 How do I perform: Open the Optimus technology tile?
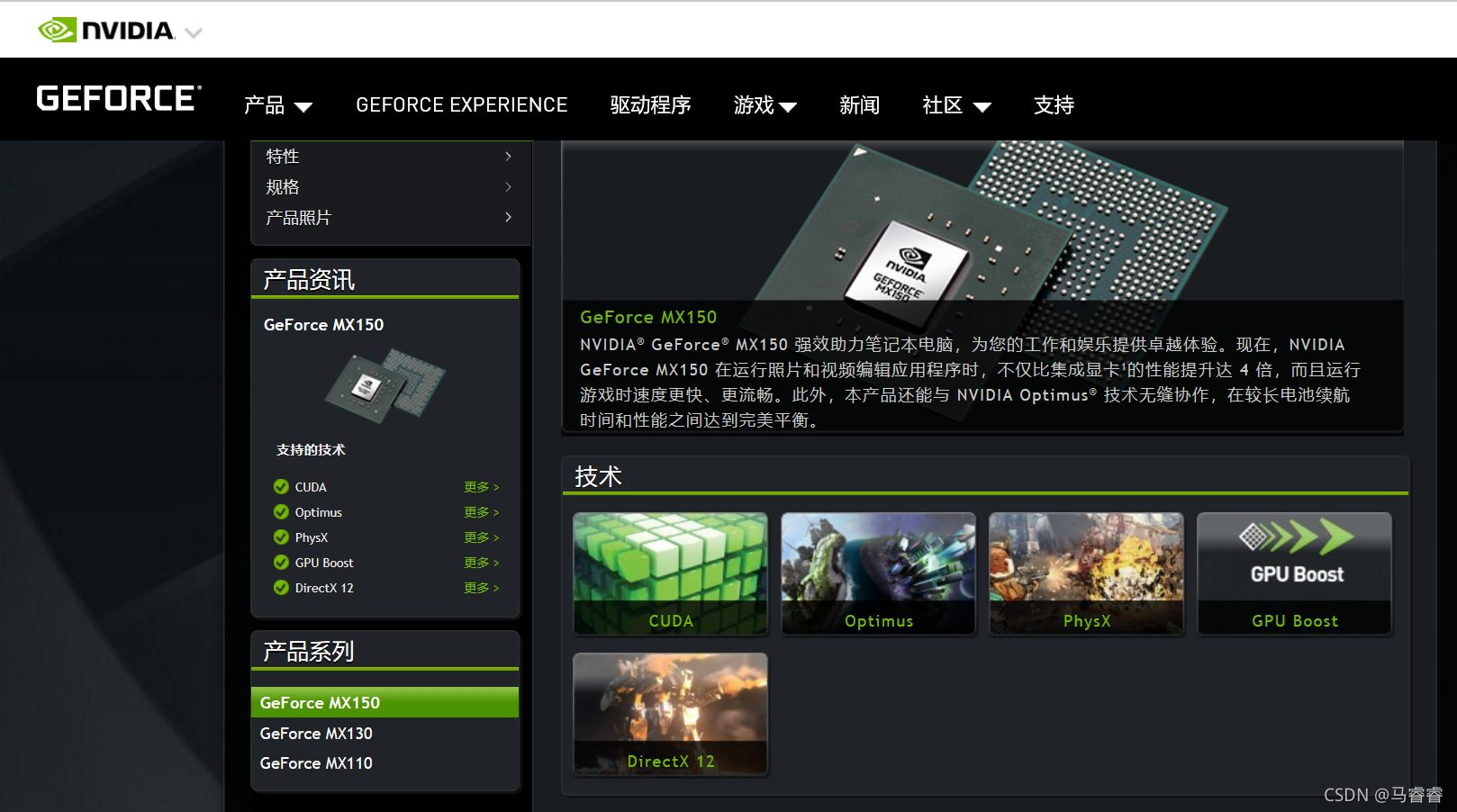(x=878, y=573)
